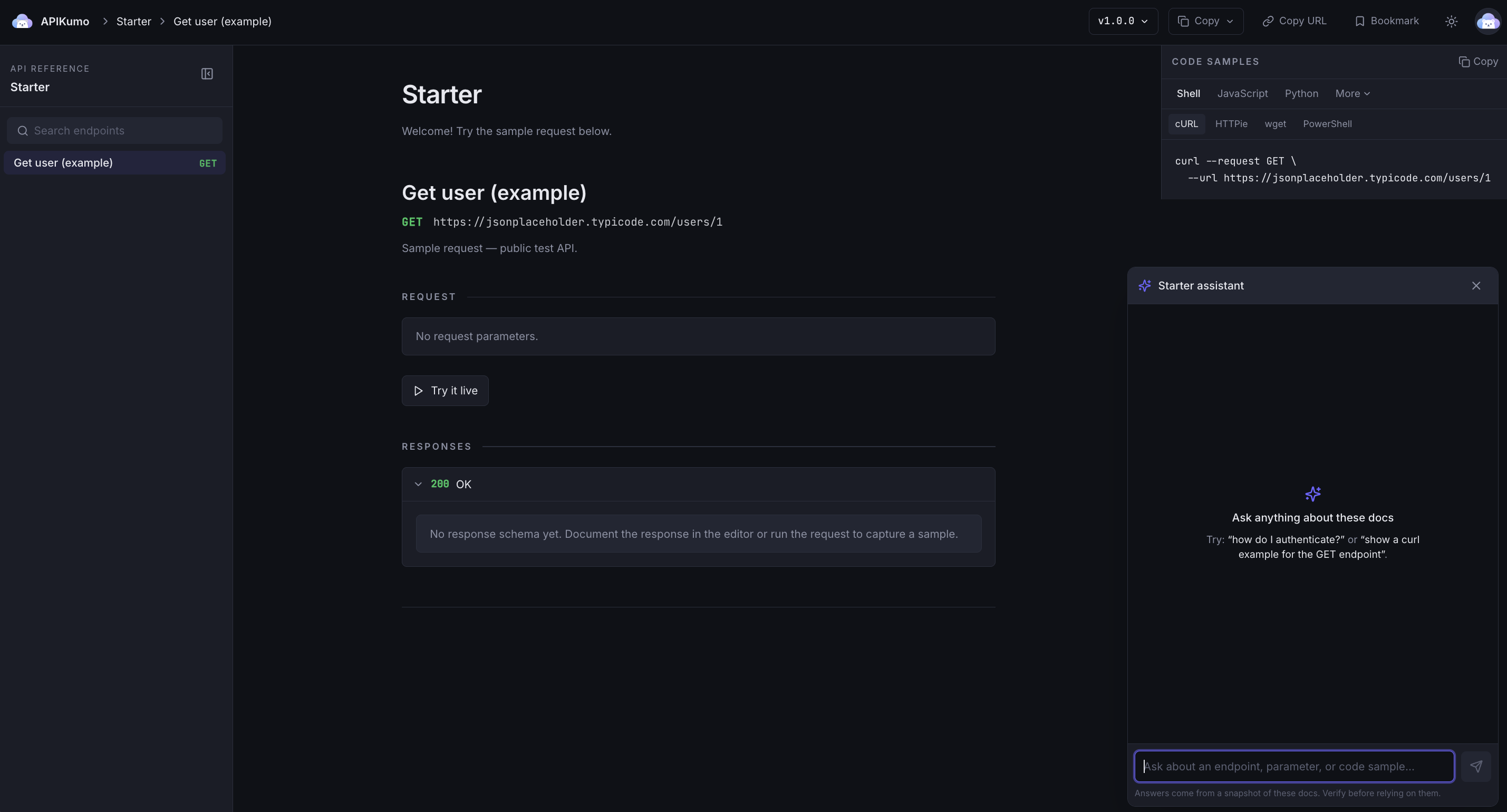Click Try it live button
Viewport: 1507px width, 812px height.
[445, 391]
